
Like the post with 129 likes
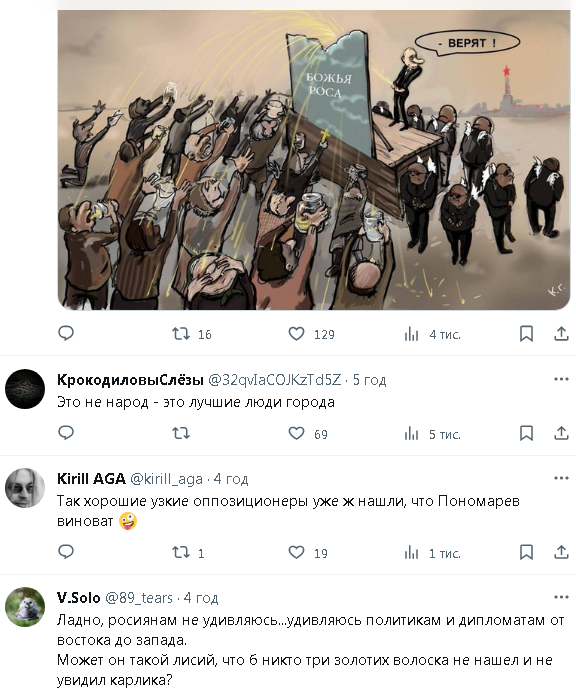pyautogui.click(x=311, y=334)
